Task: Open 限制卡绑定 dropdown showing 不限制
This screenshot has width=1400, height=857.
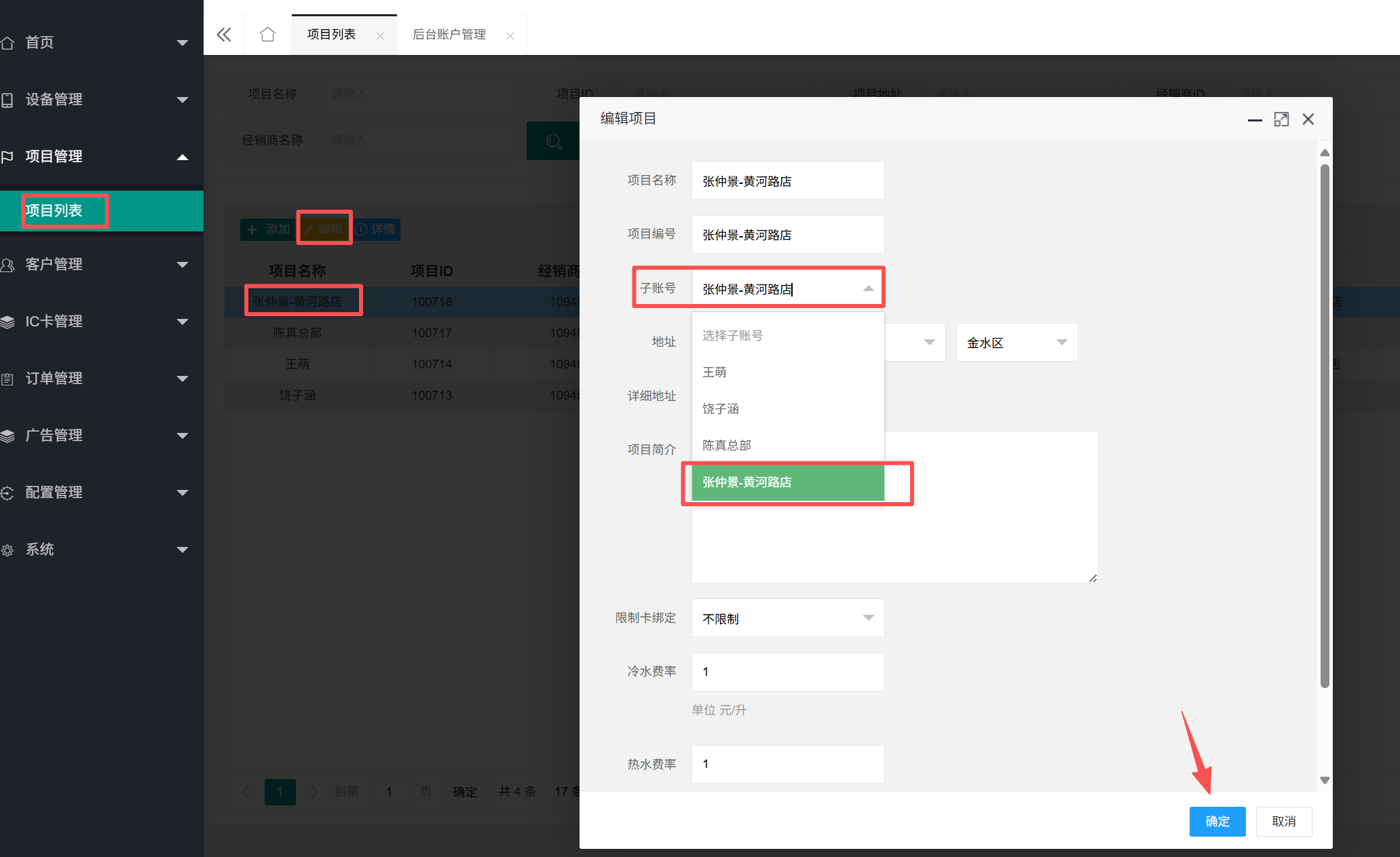Action: 788,617
